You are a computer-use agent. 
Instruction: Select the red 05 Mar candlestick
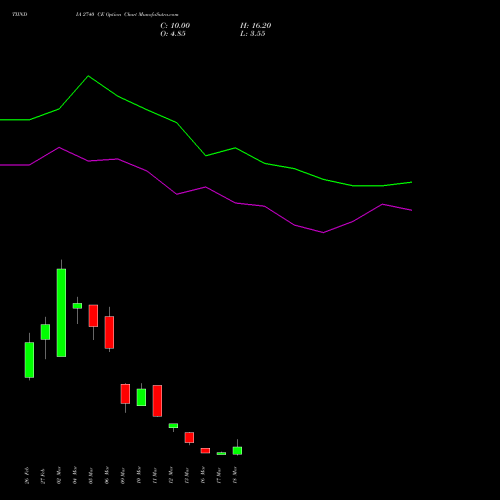click(93, 316)
